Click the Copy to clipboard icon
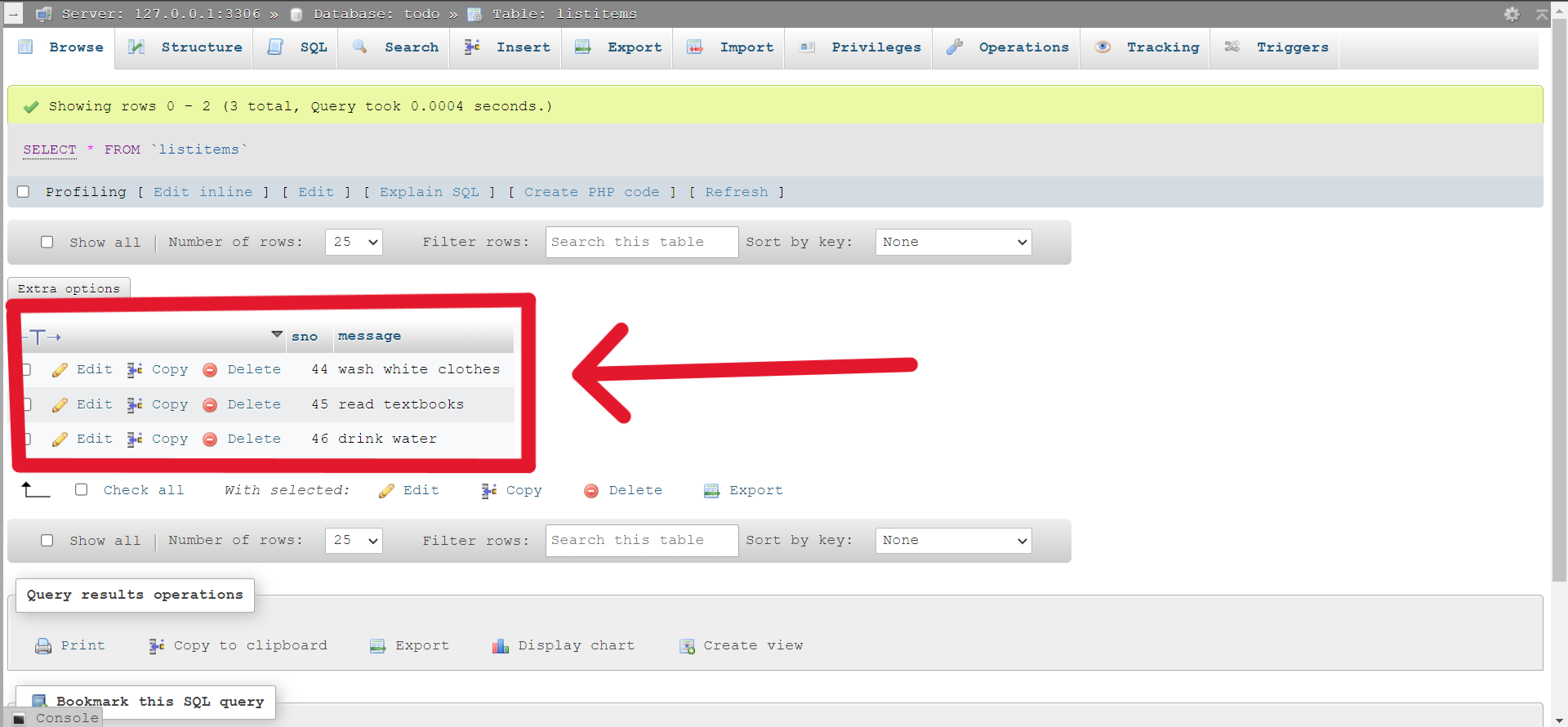1568x727 pixels. click(x=156, y=646)
